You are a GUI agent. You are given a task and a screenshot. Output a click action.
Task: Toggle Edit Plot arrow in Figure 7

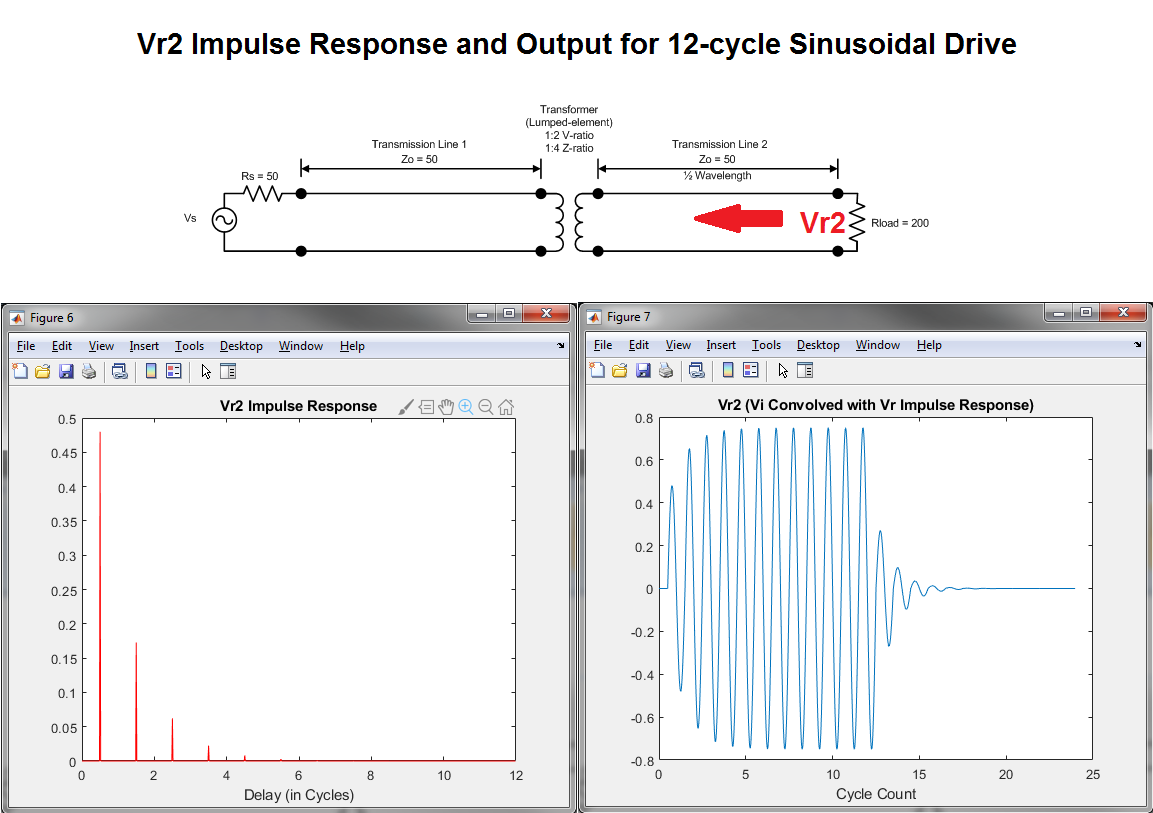(783, 371)
